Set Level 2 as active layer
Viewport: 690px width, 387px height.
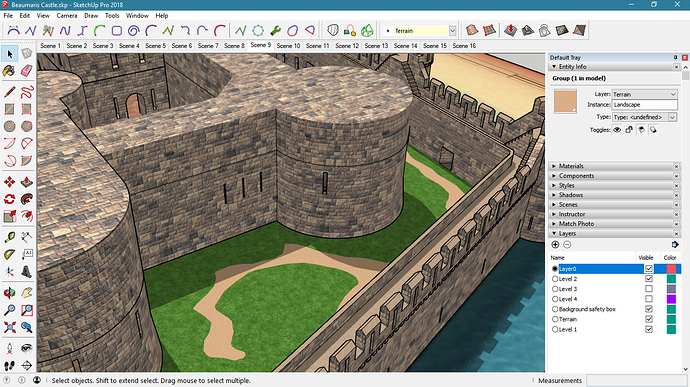point(555,279)
